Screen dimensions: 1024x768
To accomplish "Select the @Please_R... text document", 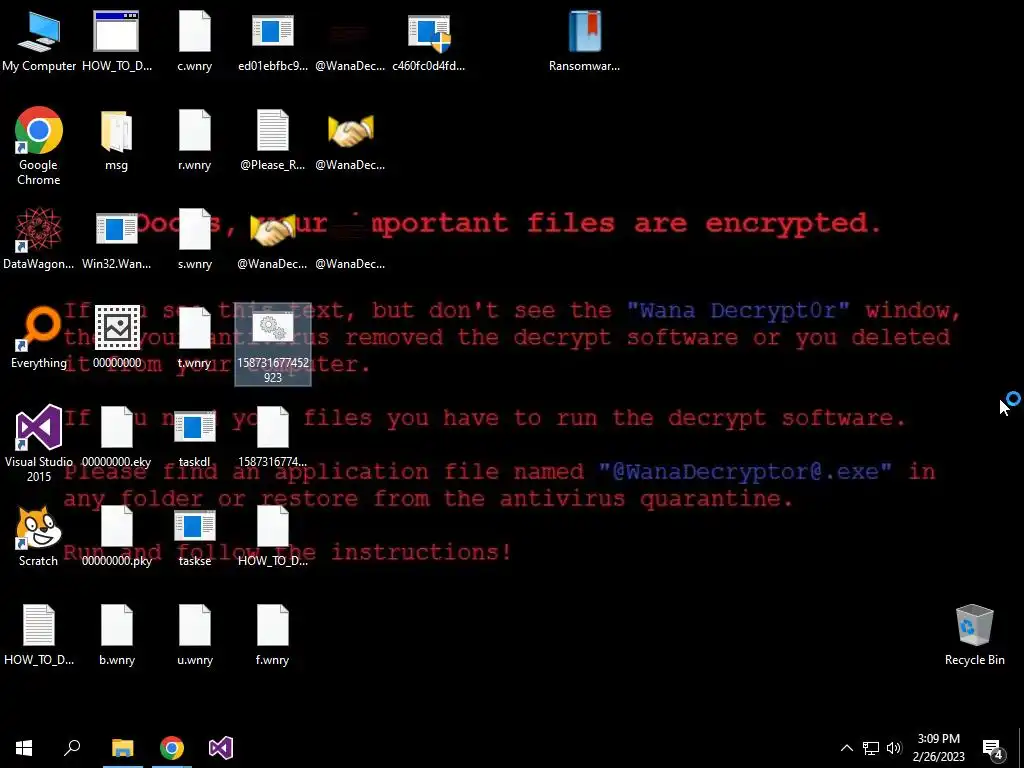I will pyautogui.click(x=272, y=141).
